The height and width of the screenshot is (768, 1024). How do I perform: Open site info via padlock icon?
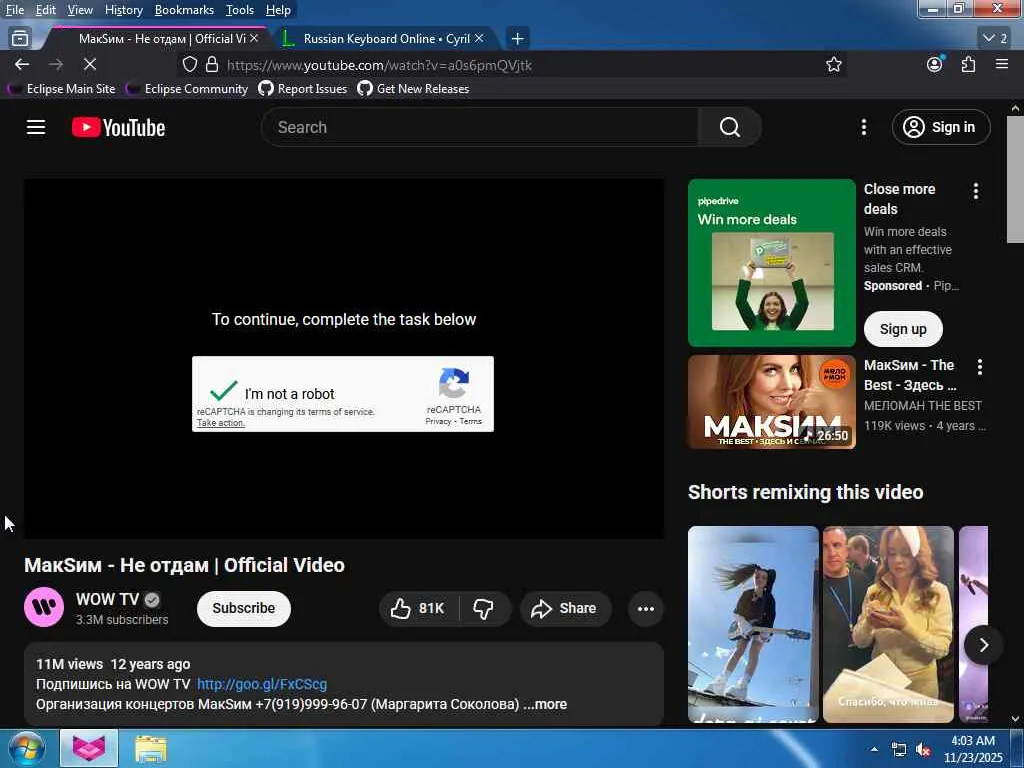212,64
